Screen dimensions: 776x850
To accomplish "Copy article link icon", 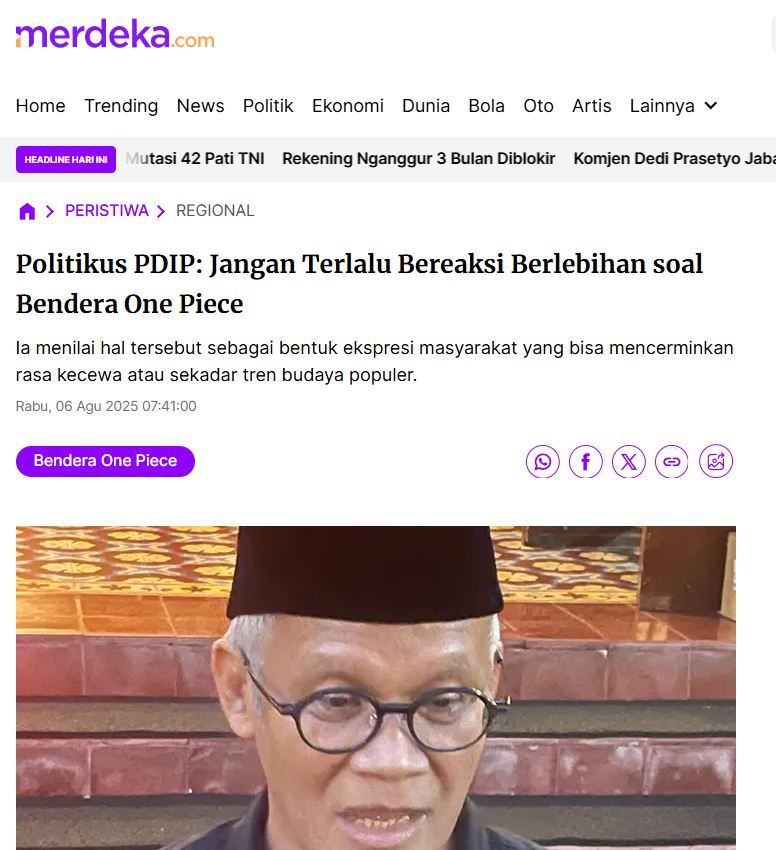I will (672, 462).
